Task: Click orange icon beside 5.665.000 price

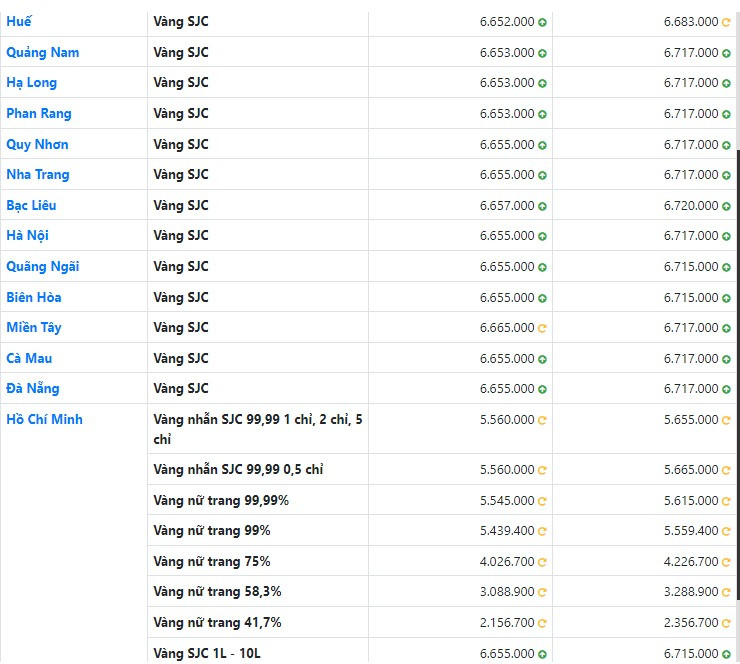Action: [726, 471]
